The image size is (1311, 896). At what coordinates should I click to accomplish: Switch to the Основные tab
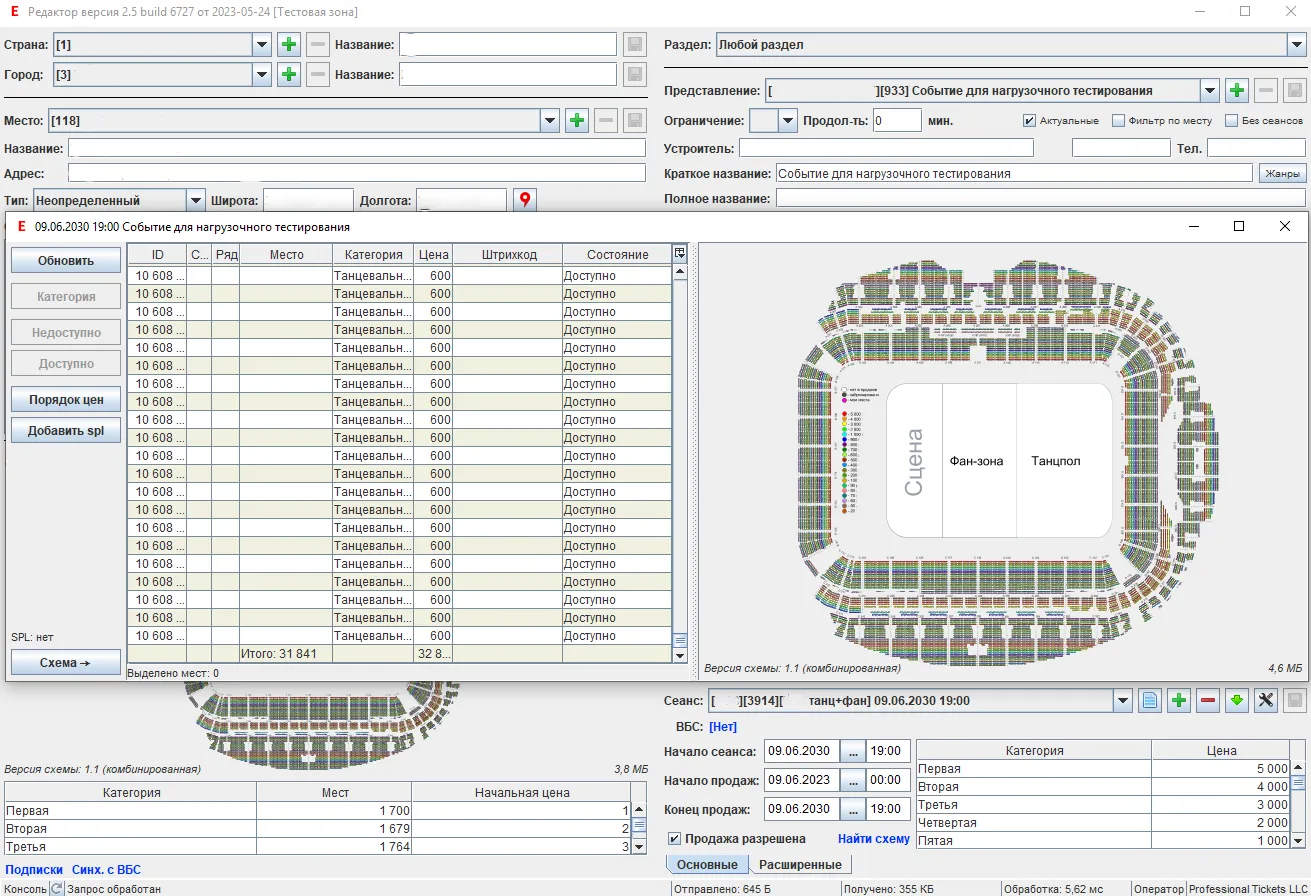(x=707, y=864)
